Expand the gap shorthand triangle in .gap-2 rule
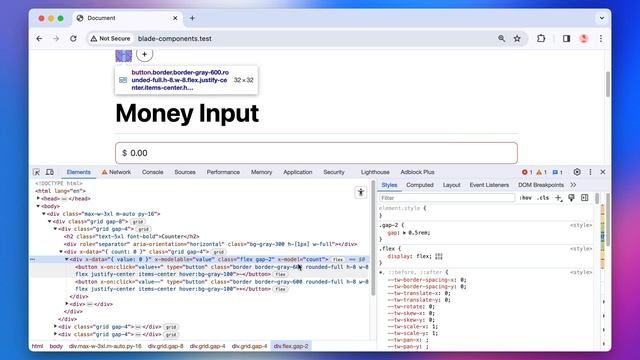This screenshot has width=640, height=360. 404,233
